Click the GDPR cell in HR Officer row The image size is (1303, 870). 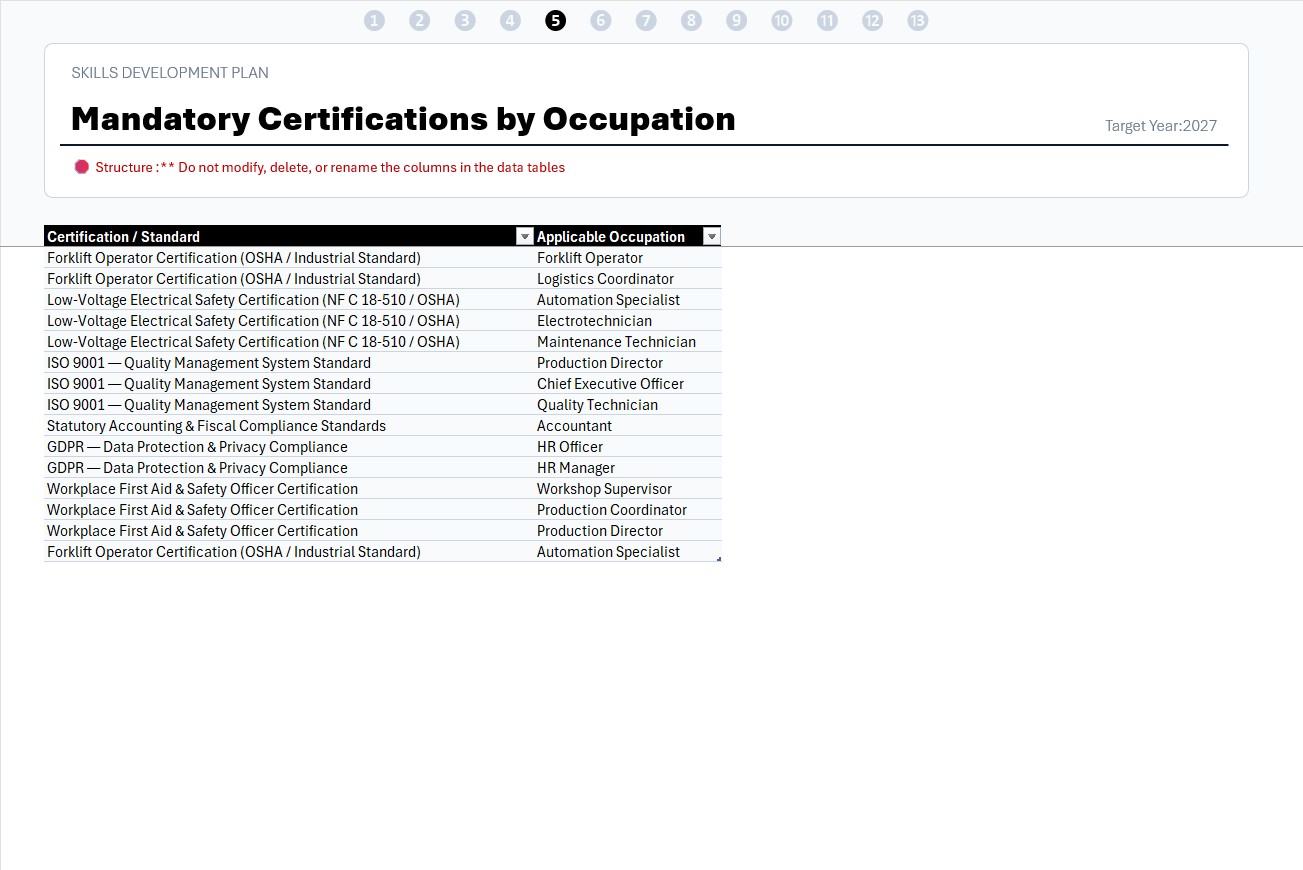coord(289,447)
